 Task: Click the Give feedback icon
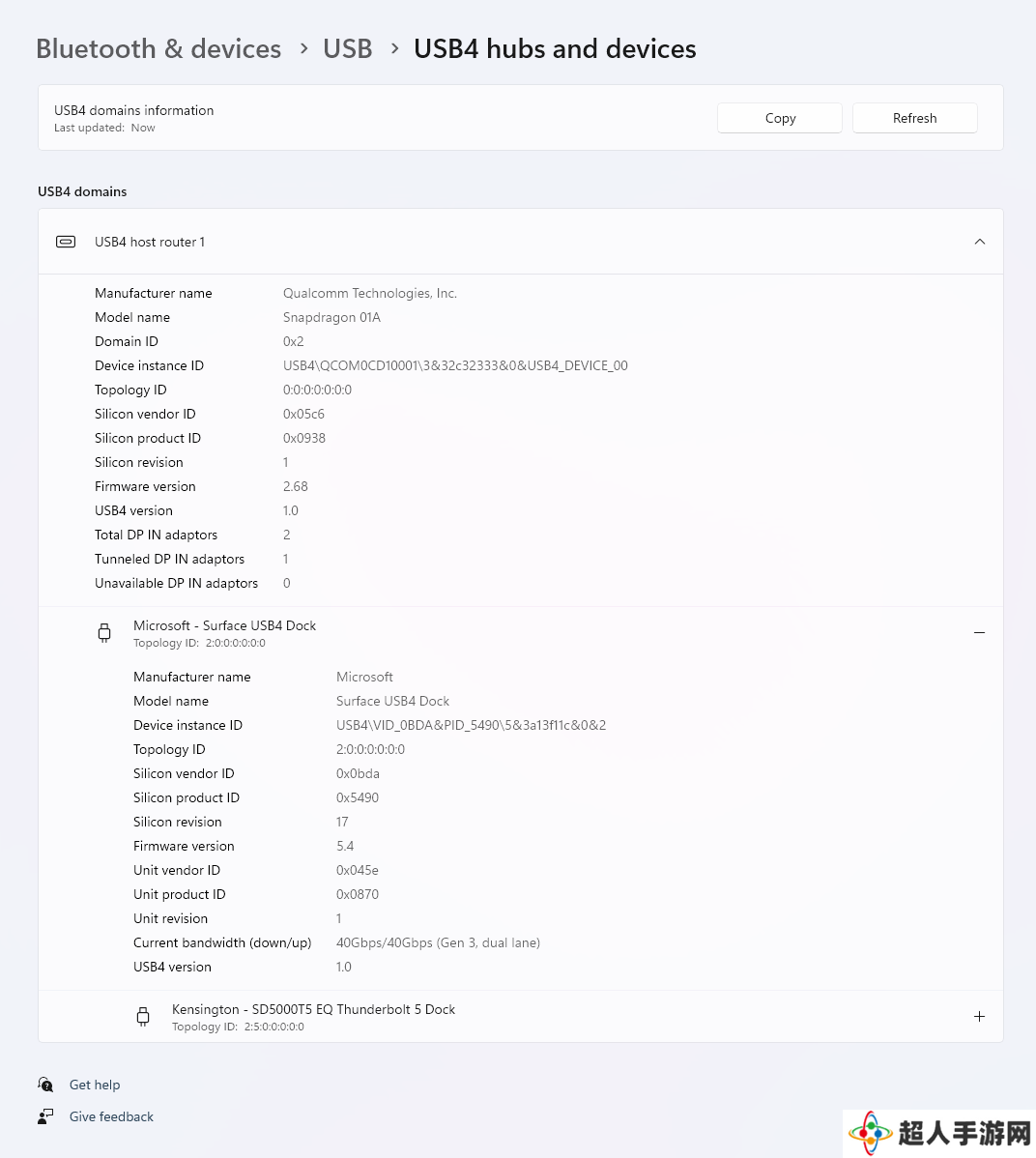[45, 1116]
